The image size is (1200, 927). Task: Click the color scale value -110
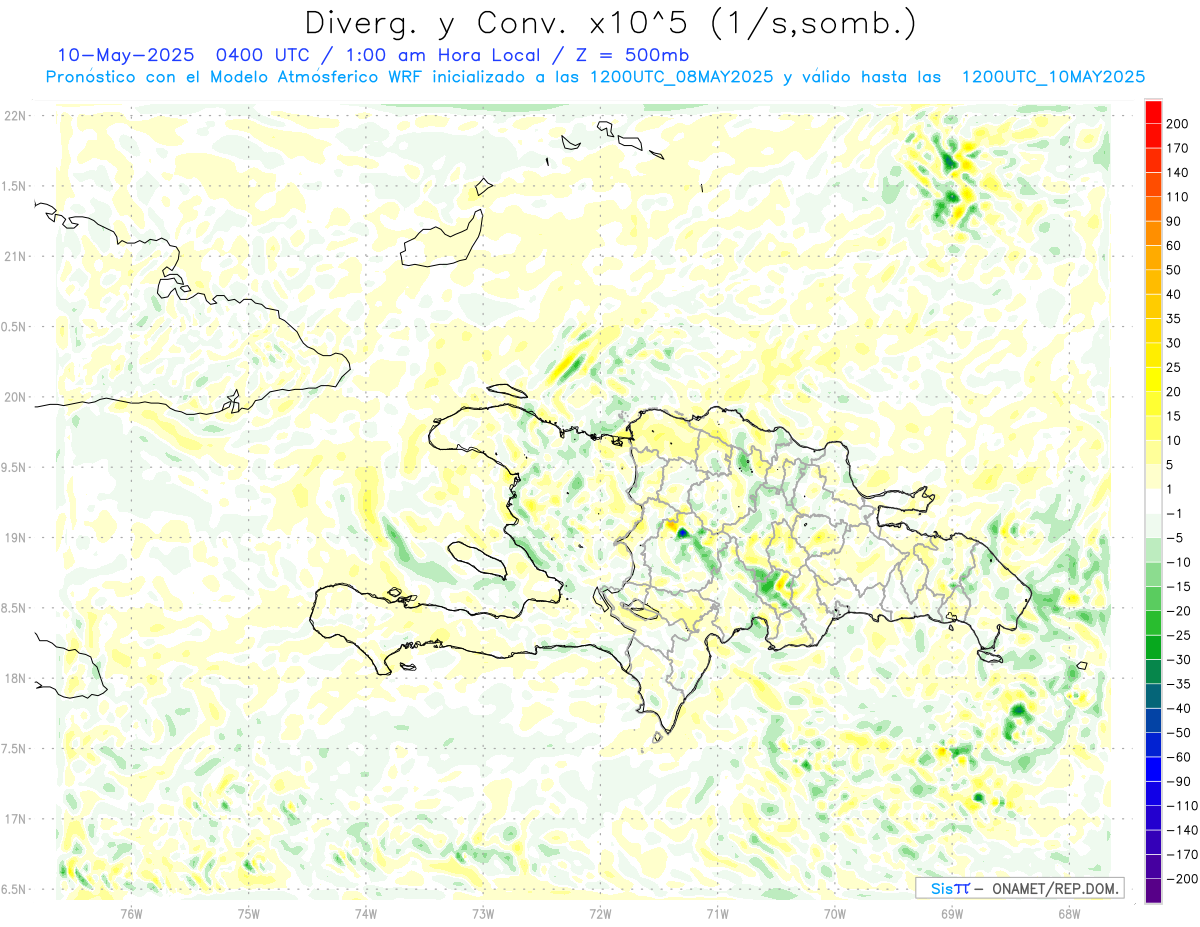[1182, 806]
